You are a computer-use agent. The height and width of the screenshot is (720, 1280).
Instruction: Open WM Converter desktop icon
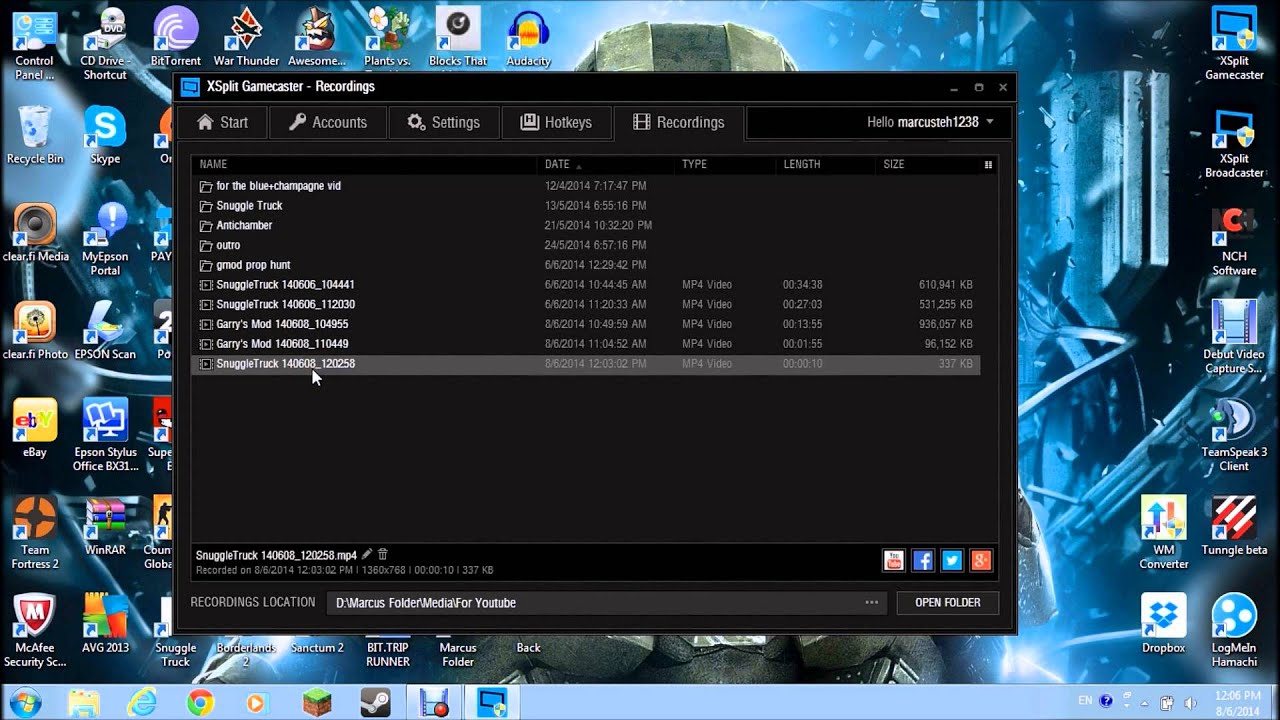click(x=1163, y=533)
